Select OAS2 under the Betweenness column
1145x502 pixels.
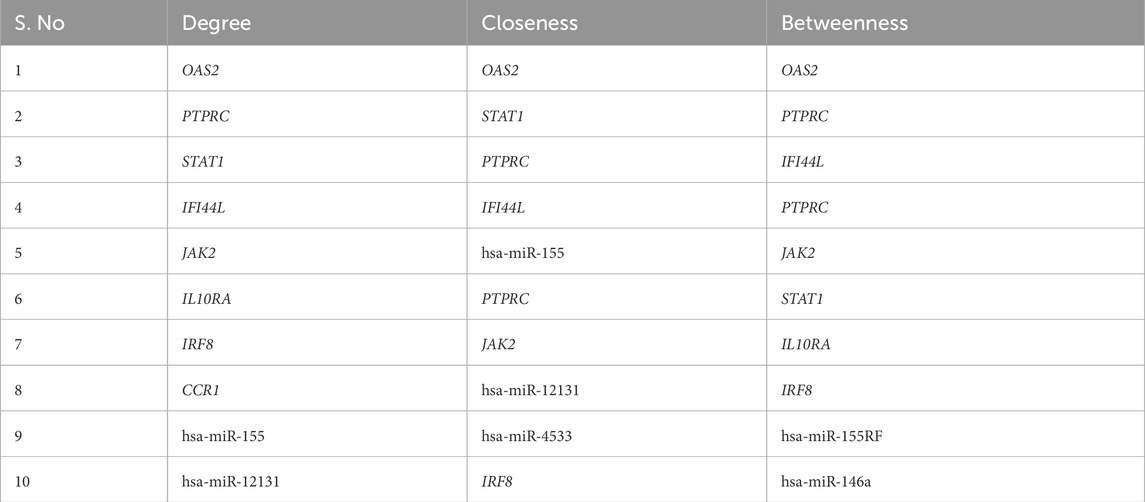(803, 70)
